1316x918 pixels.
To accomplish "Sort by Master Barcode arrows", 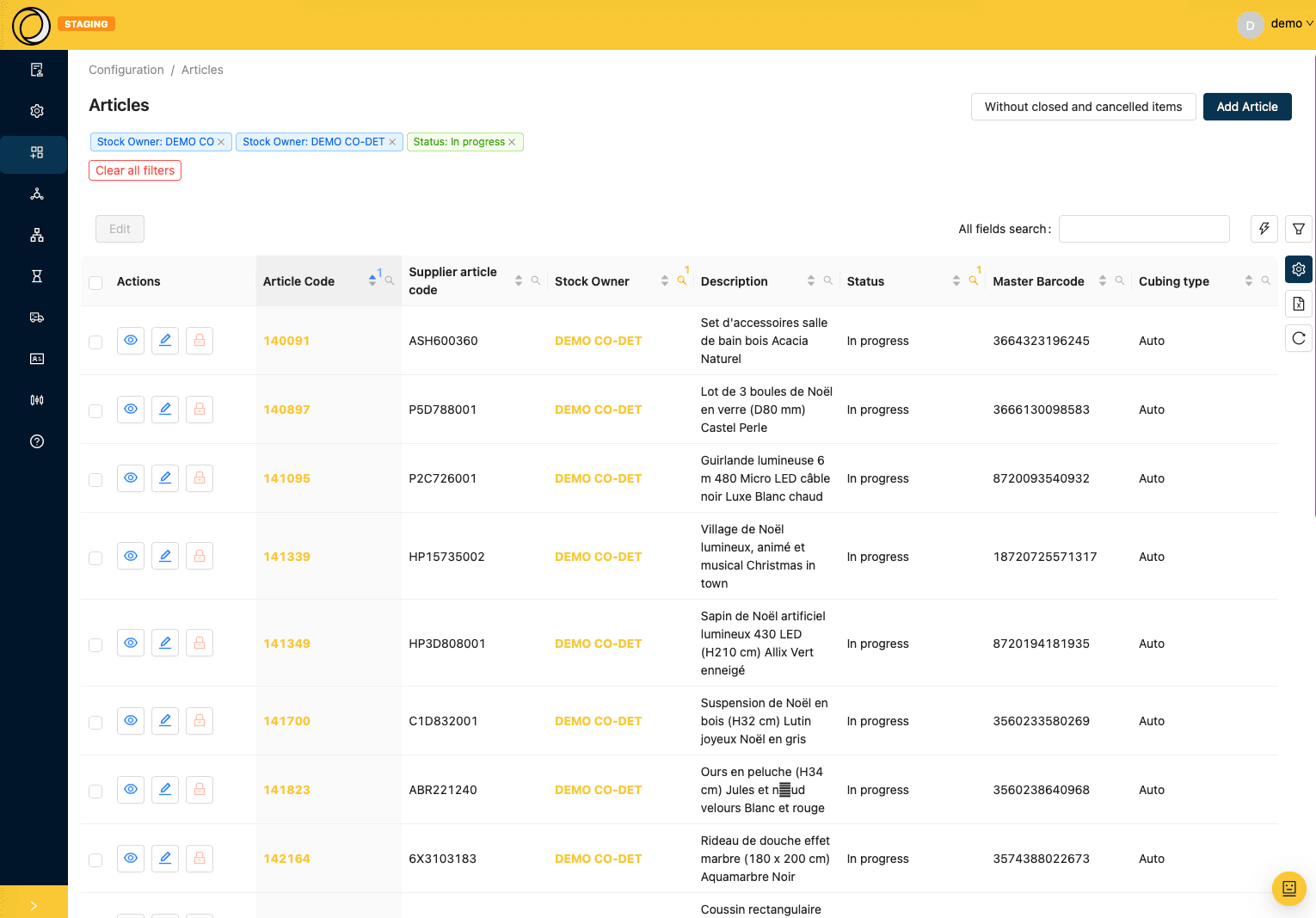I will tap(1103, 280).
